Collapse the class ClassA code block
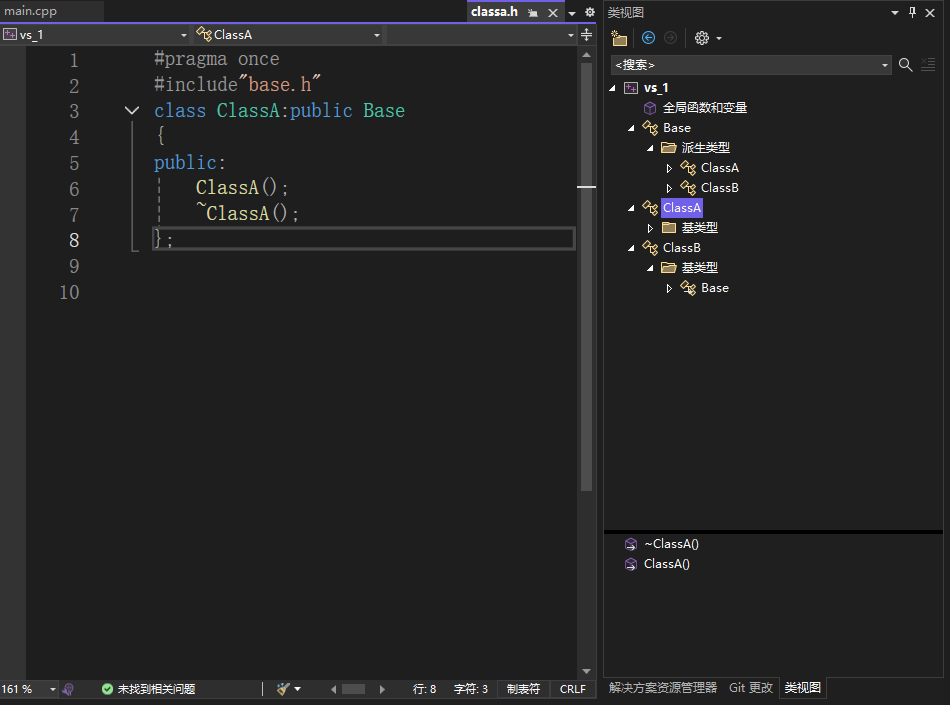950x705 pixels. [131, 110]
